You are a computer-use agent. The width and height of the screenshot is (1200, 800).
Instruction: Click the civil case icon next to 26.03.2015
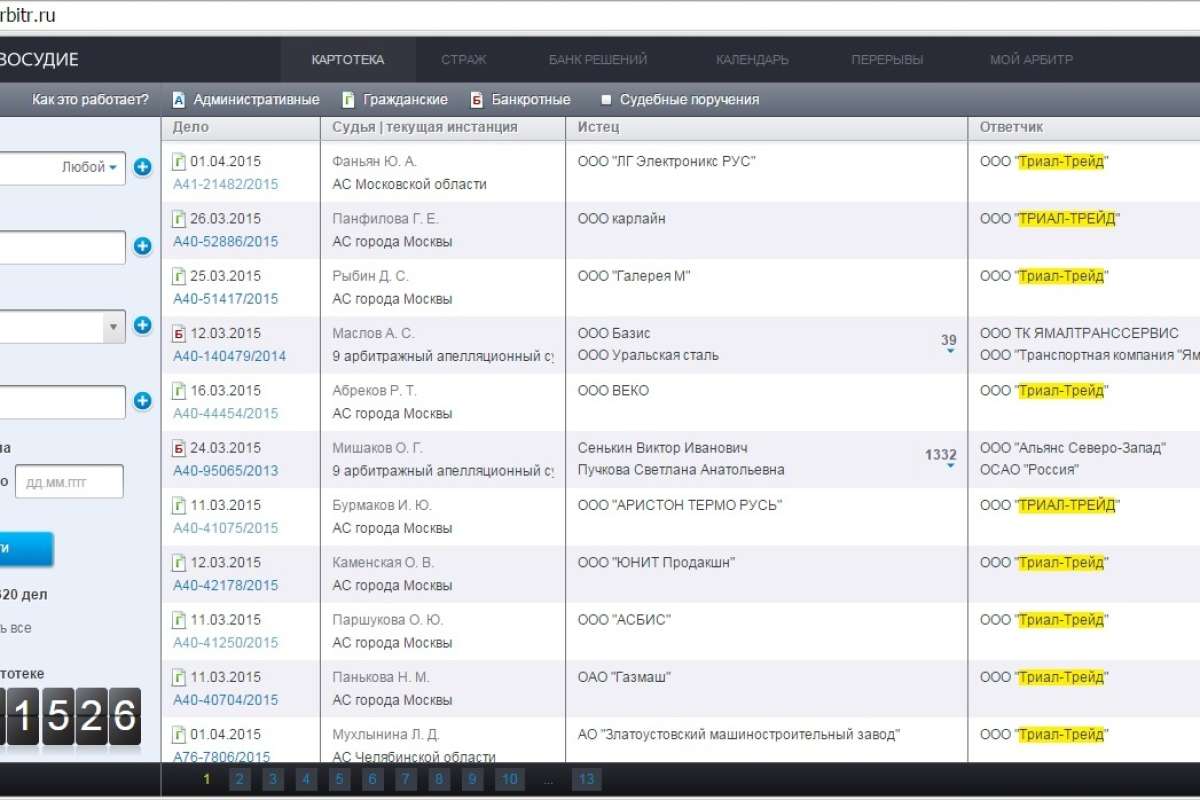pos(180,218)
